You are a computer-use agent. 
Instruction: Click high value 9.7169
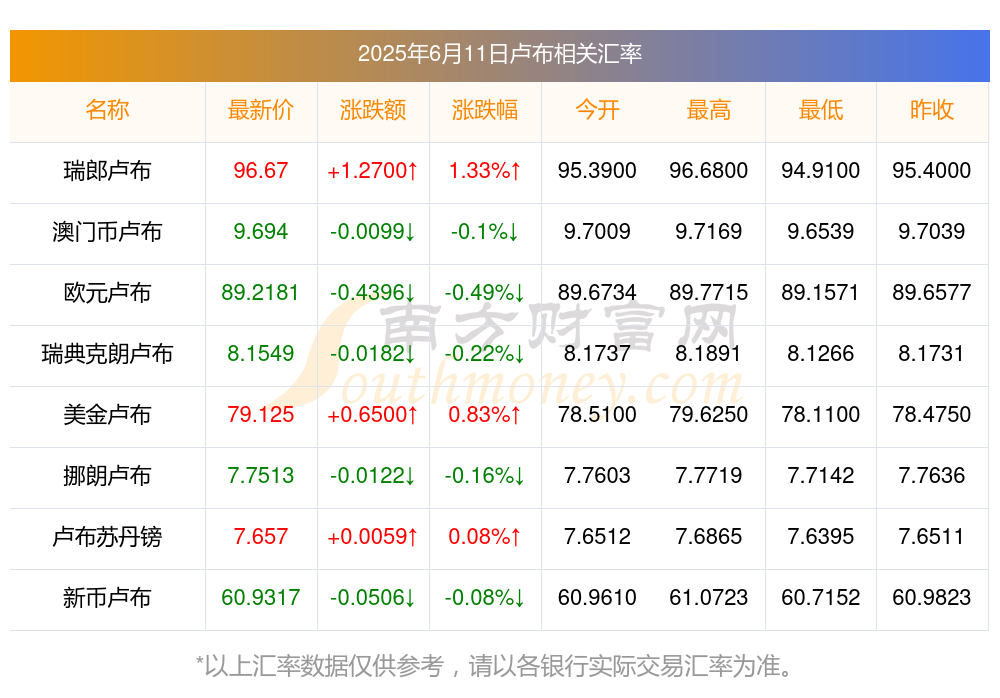coord(709,232)
